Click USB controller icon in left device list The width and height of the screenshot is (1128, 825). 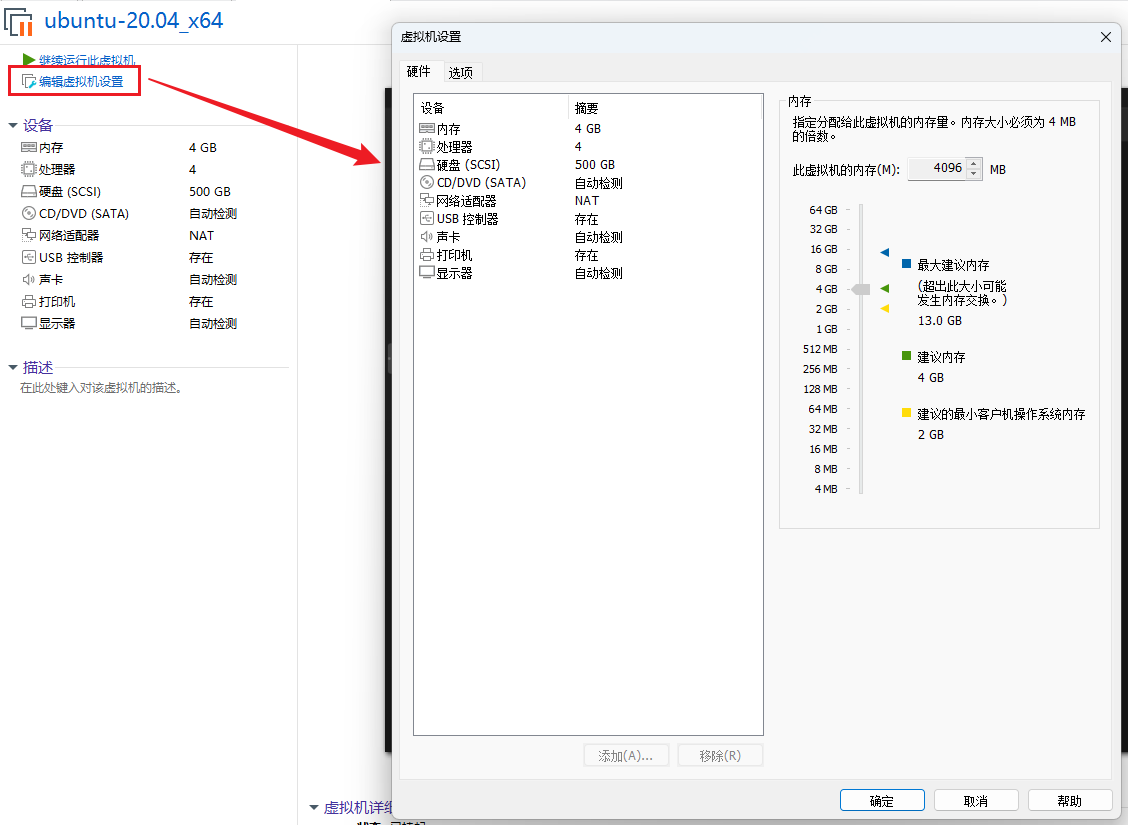(x=29, y=257)
